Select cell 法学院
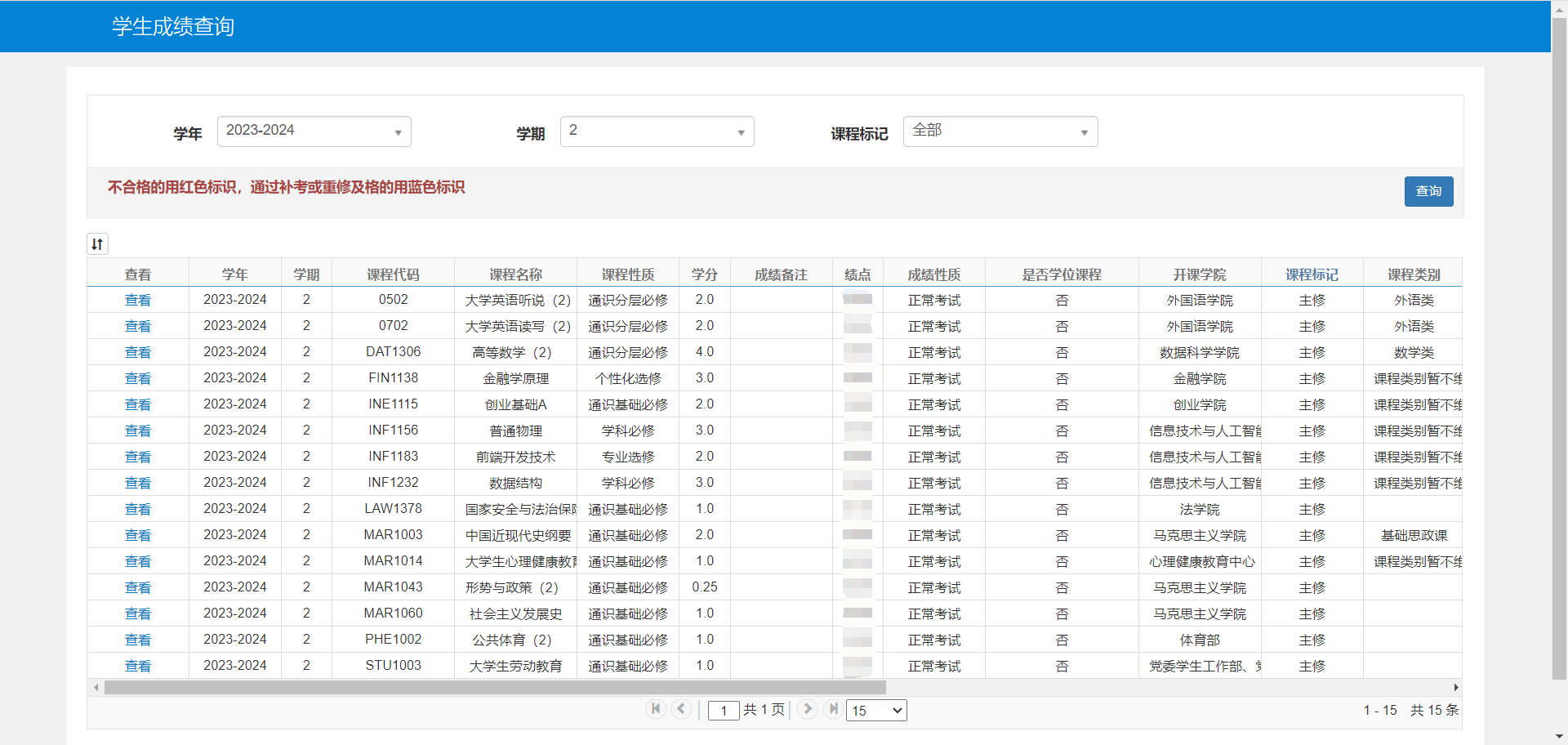Screen dimensions: 1568x745 (1200, 509)
